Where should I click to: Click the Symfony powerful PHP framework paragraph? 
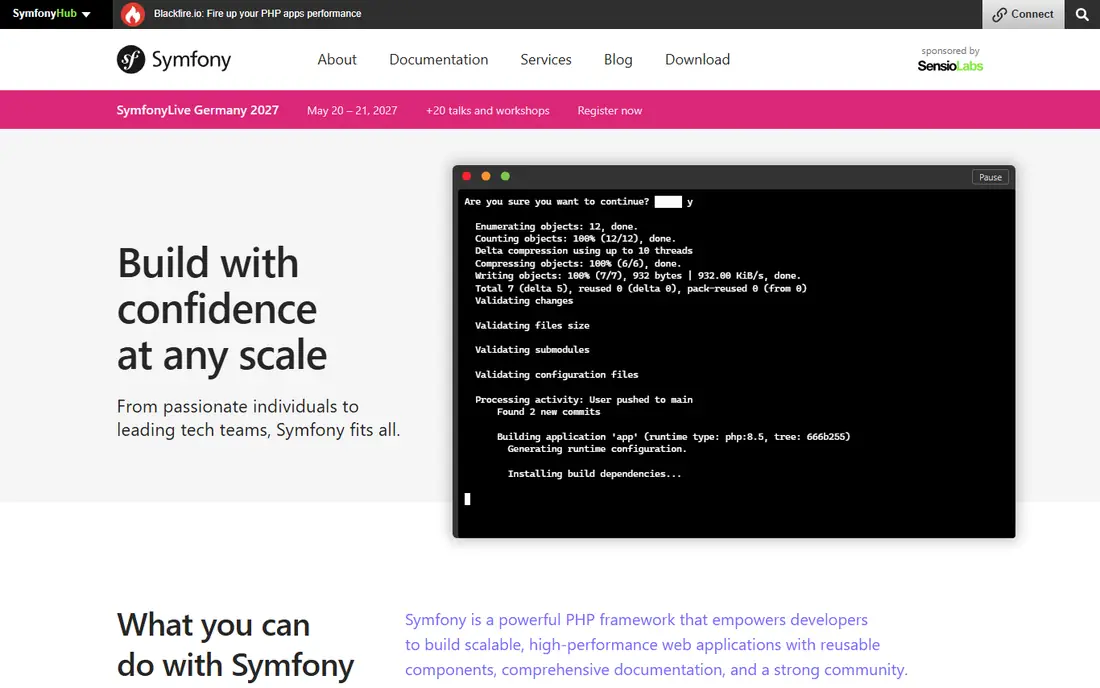pos(656,645)
